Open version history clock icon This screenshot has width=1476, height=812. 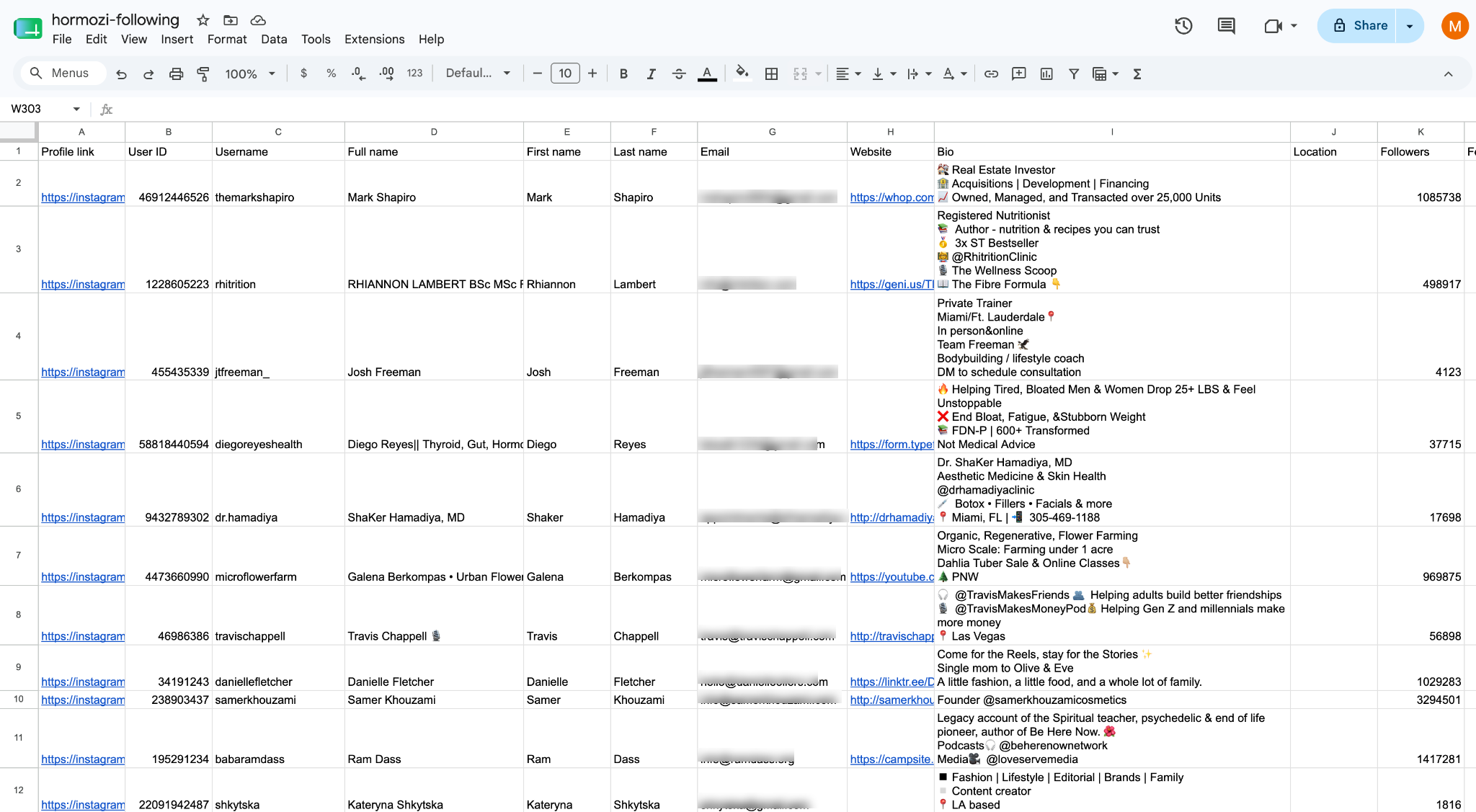1183,26
